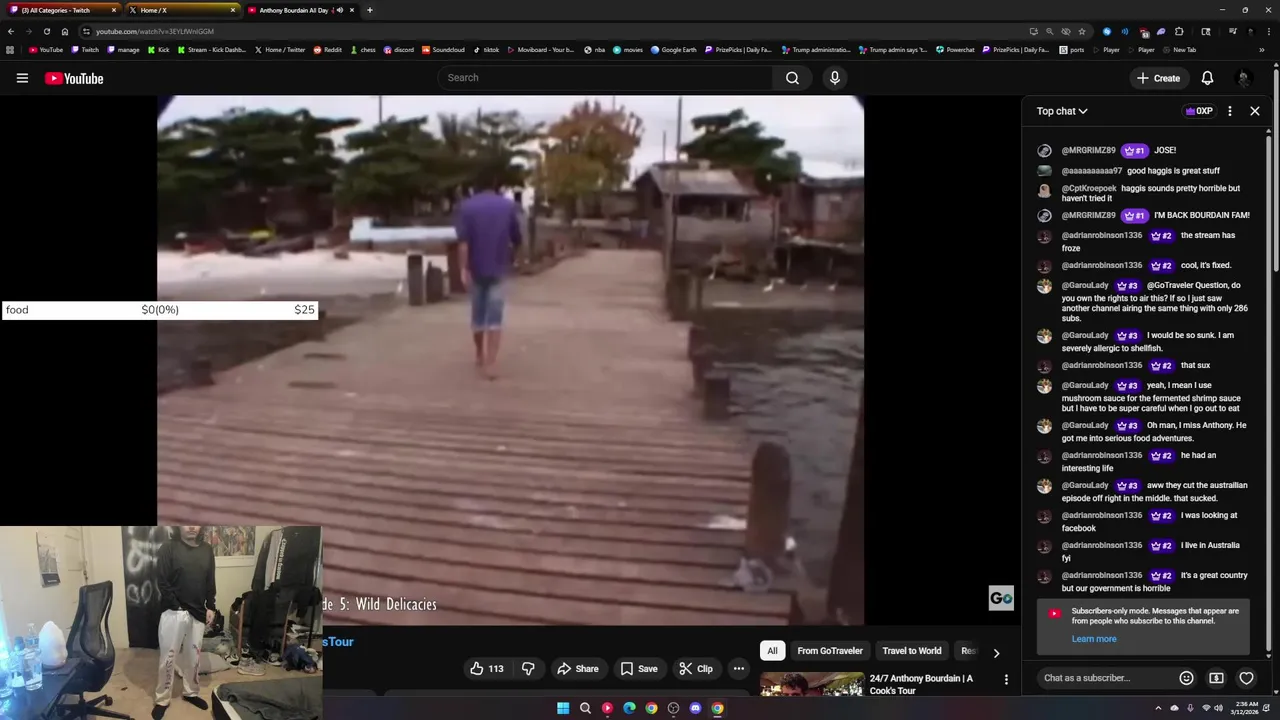1280x720 pixels.
Task: Open the YouTube guide hamburger menu
Action: [22, 78]
